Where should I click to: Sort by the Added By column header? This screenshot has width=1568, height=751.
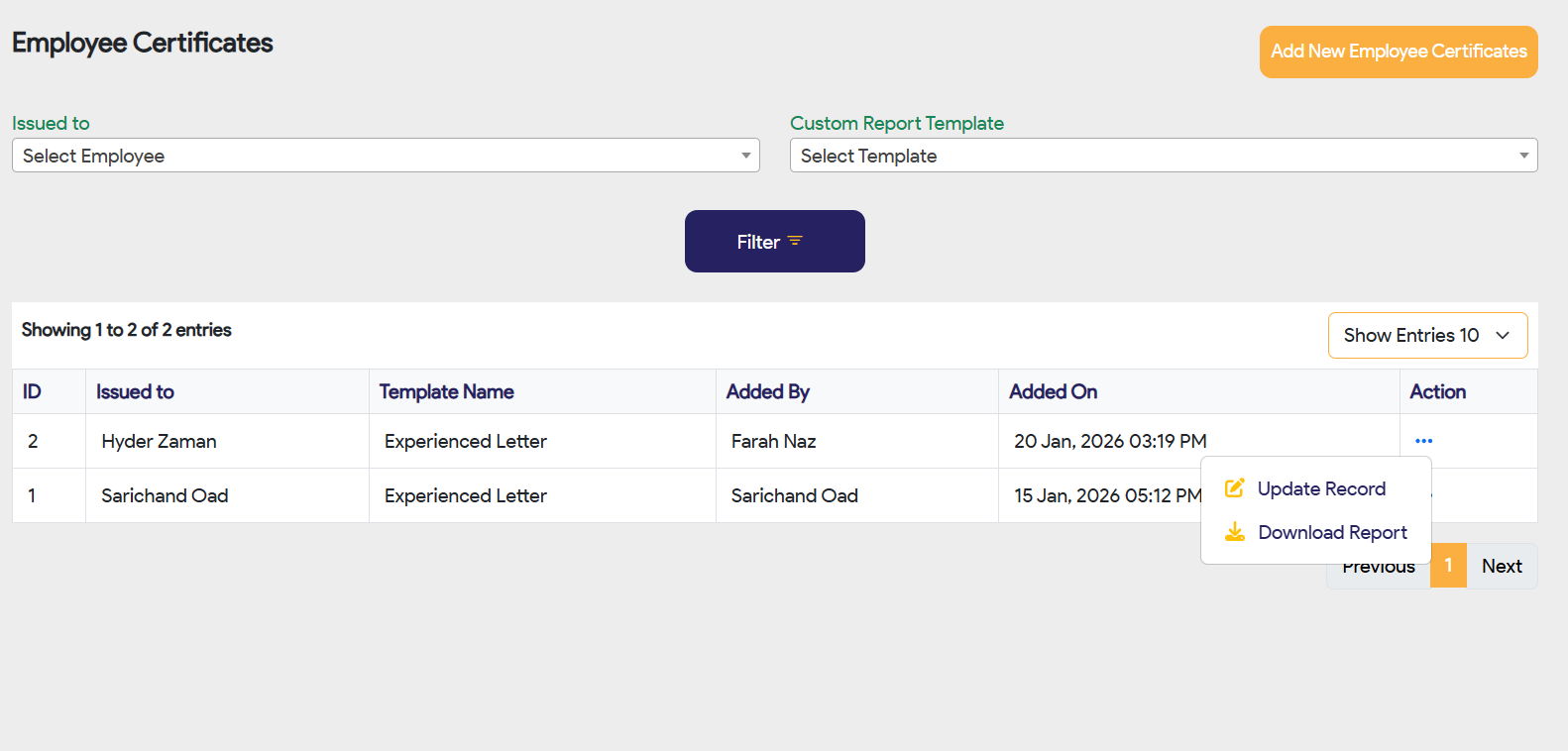(x=767, y=391)
